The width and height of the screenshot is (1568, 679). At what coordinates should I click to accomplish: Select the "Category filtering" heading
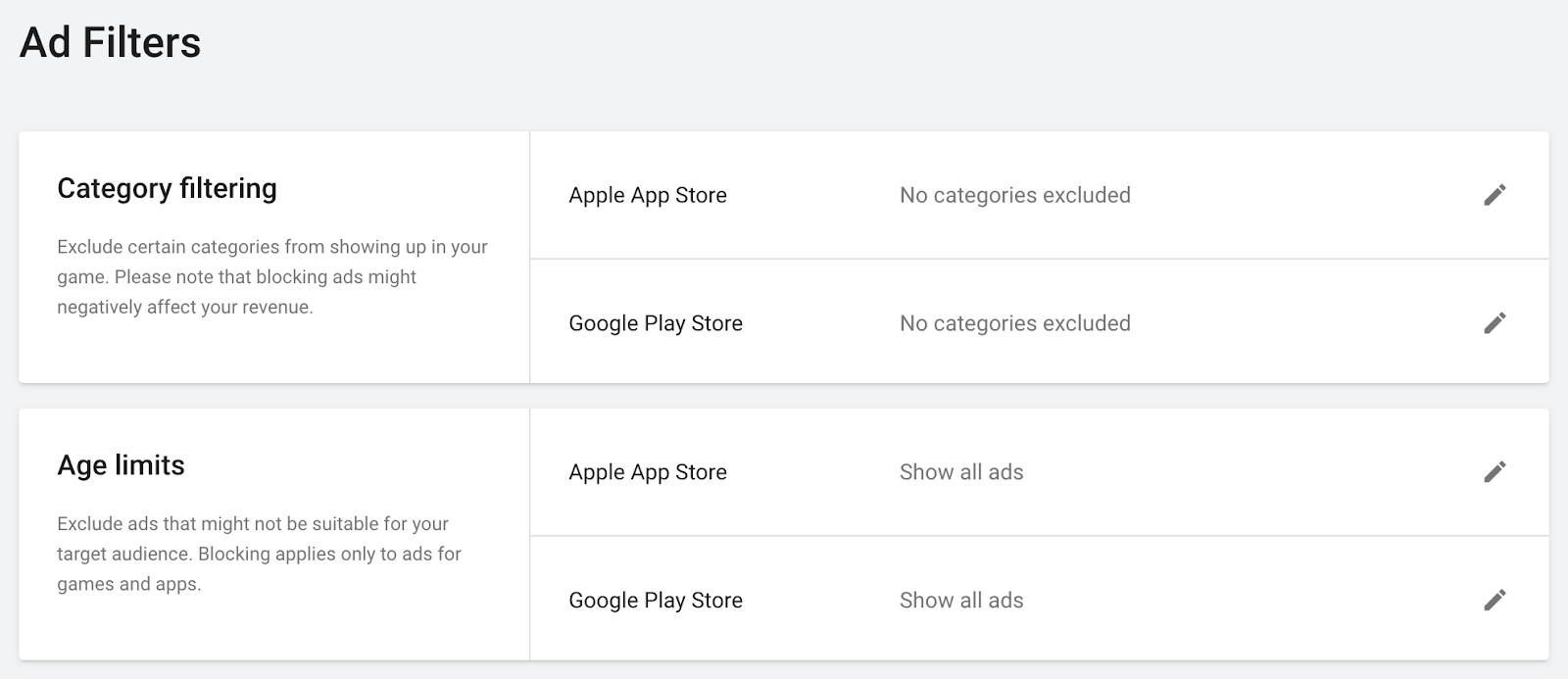point(167,188)
